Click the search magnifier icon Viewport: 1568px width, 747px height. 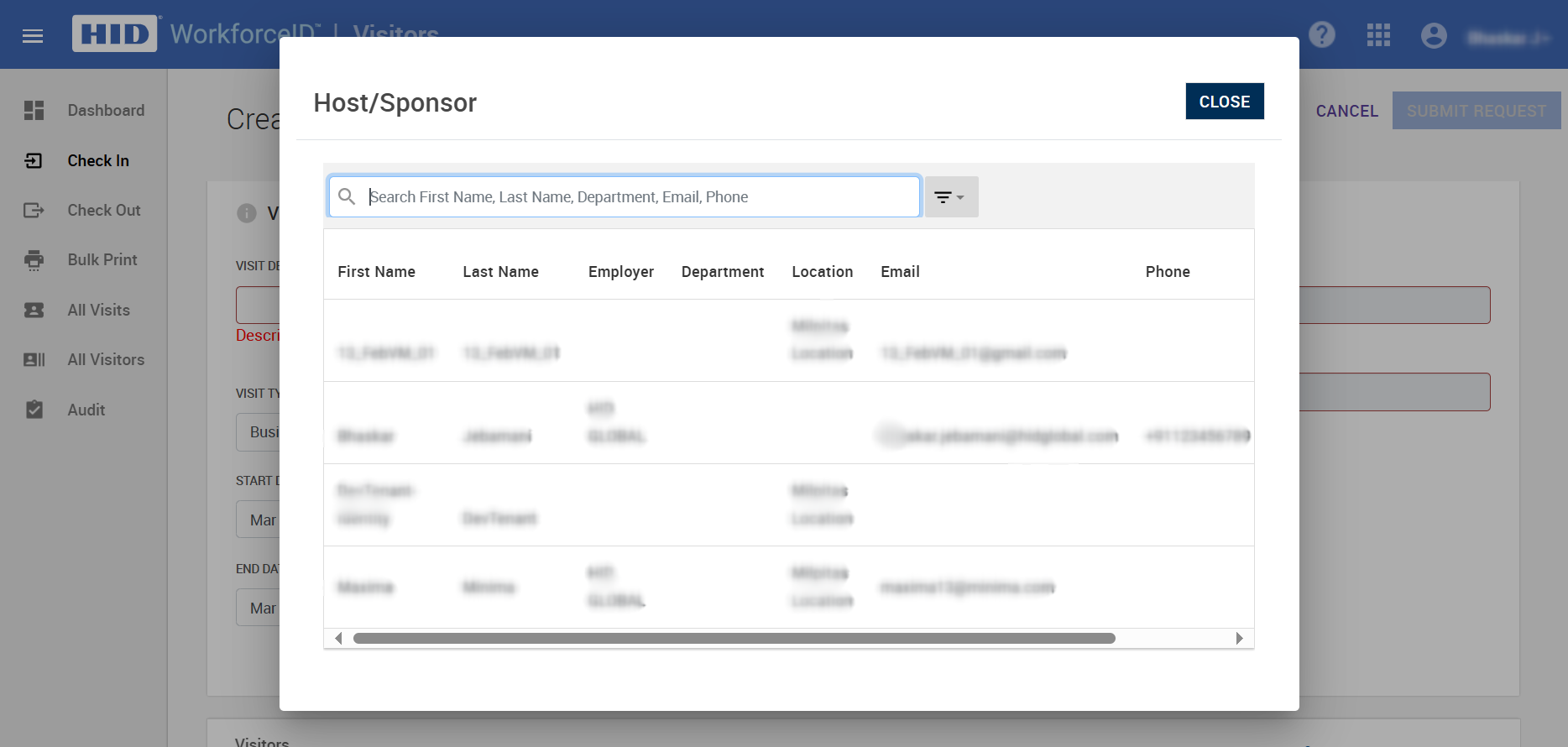[x=347, y=196]
